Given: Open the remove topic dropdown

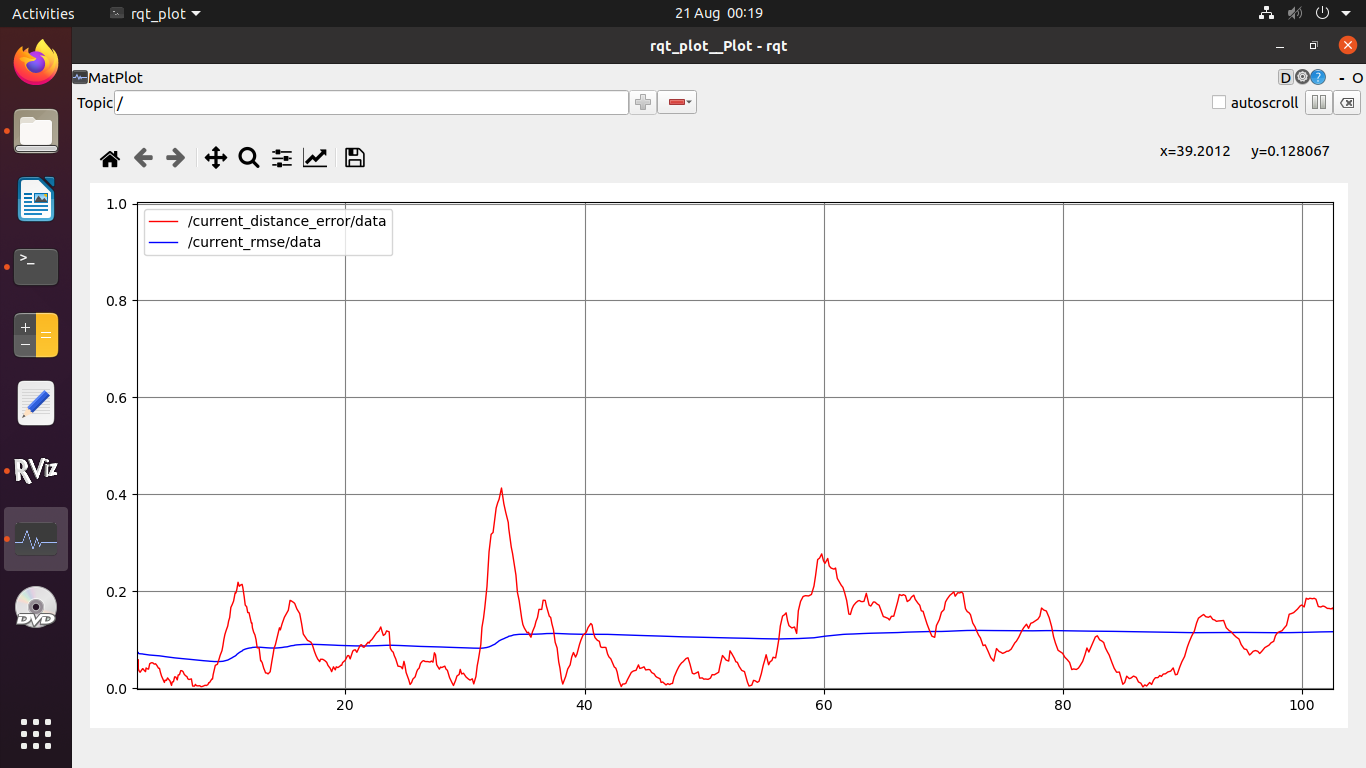Looking at the screenshot, I should (x=677, y=102).
